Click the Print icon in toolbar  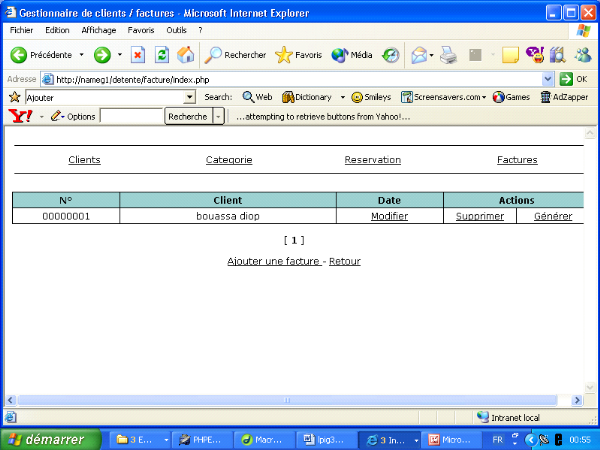tap(449, 54)
